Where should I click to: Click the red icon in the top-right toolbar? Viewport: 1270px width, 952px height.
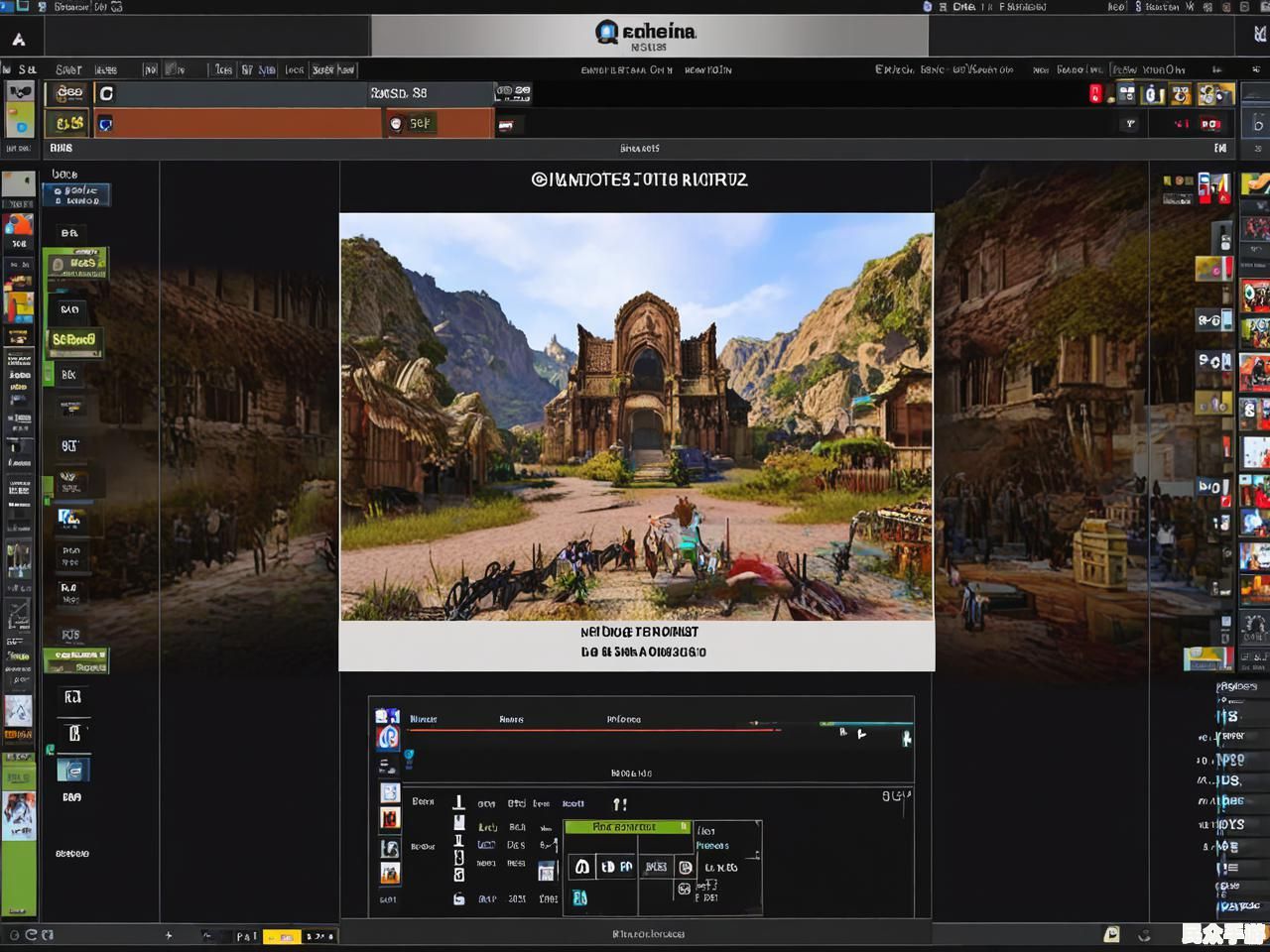point(1095,94)
